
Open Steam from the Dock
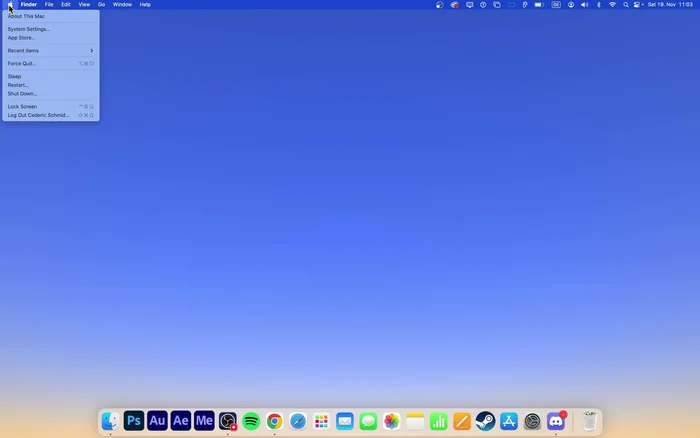(485, 421)
